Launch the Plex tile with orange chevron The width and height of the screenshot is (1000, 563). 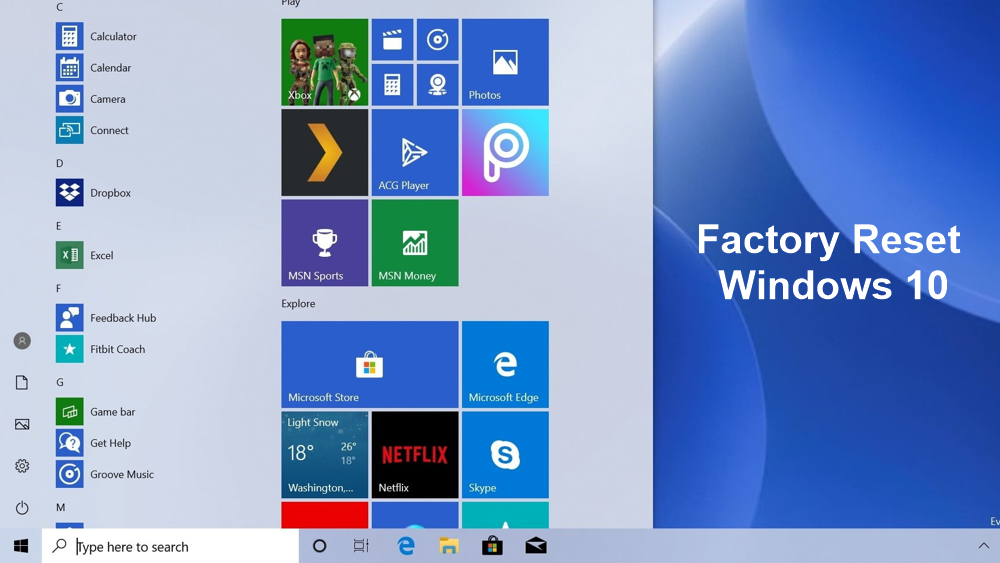pyautogui.click(x=325, y=152)
